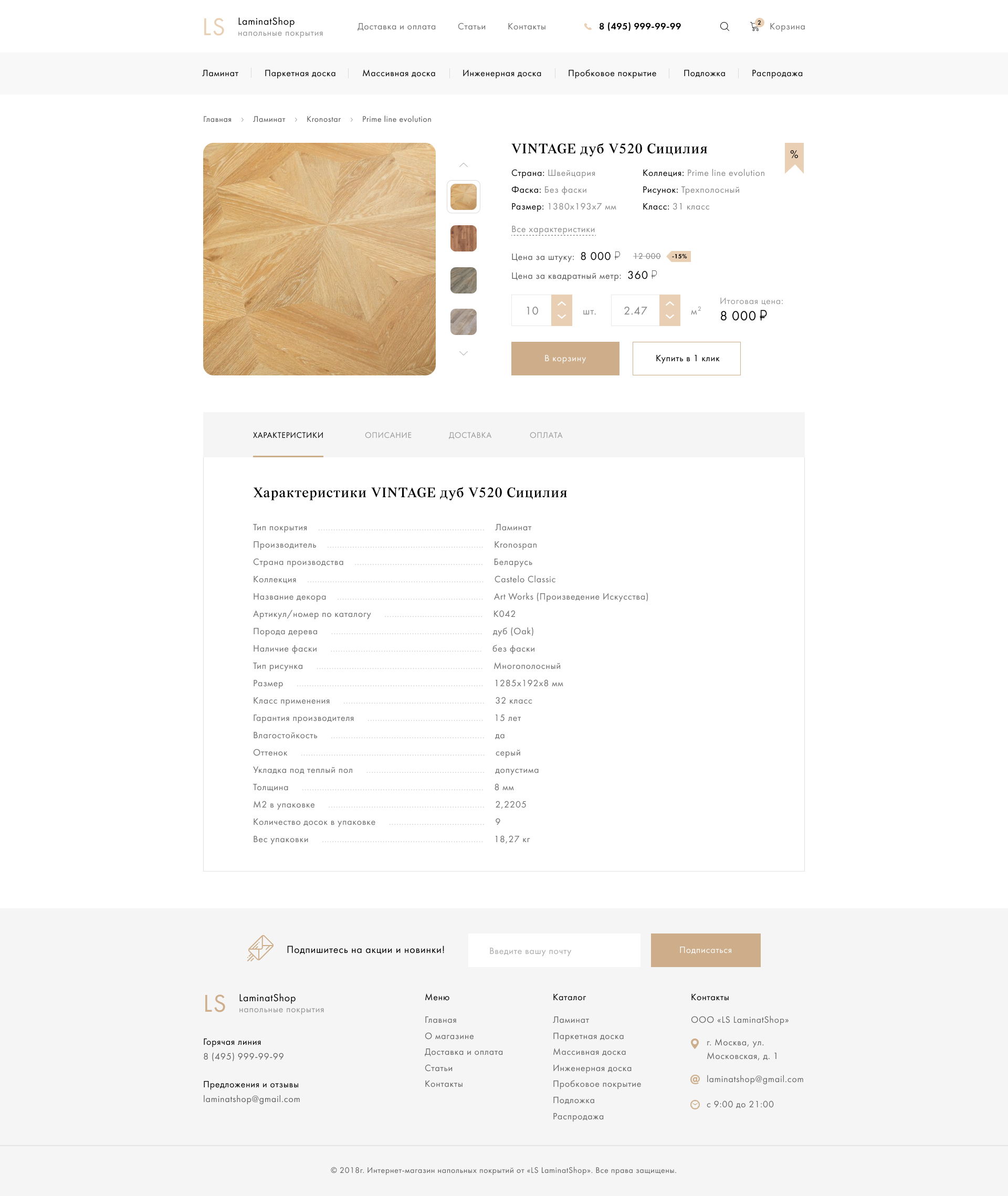Click the search magnifier icon in header
Image resolution: width=1008 pixels, height=1196 pixels.
724,26
